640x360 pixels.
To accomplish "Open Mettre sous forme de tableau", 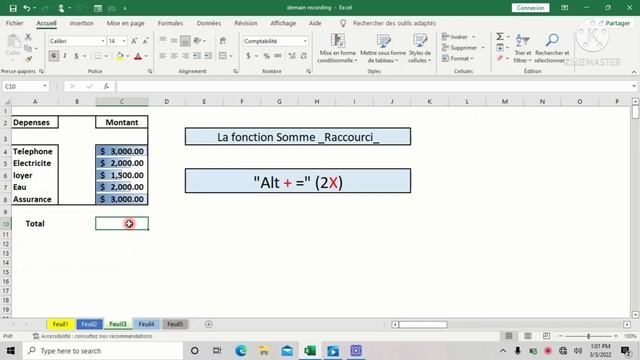I will coord(383,48).
